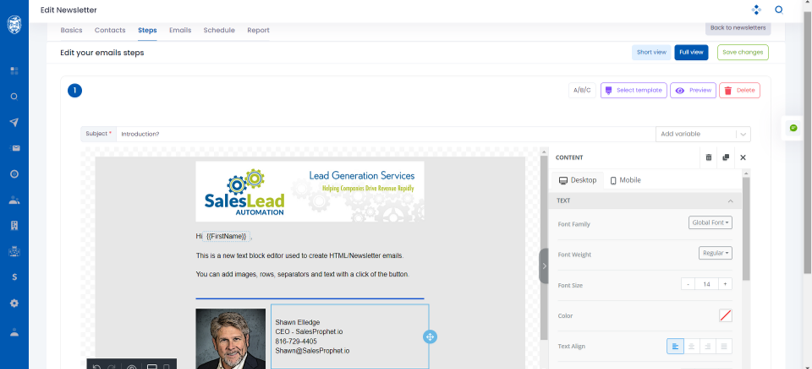Click the blue separator line in email
The image size is (812, 369).
coord(310,299)
